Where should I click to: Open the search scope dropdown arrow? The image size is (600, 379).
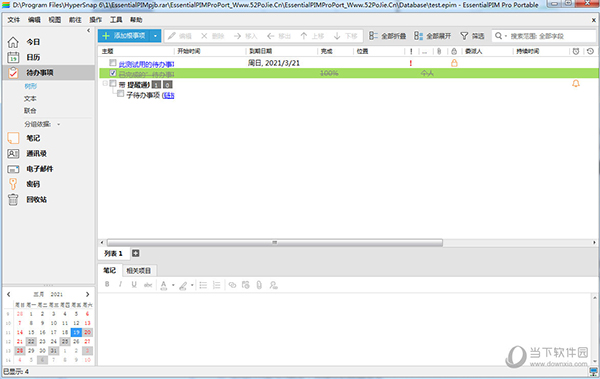point(506,36)
